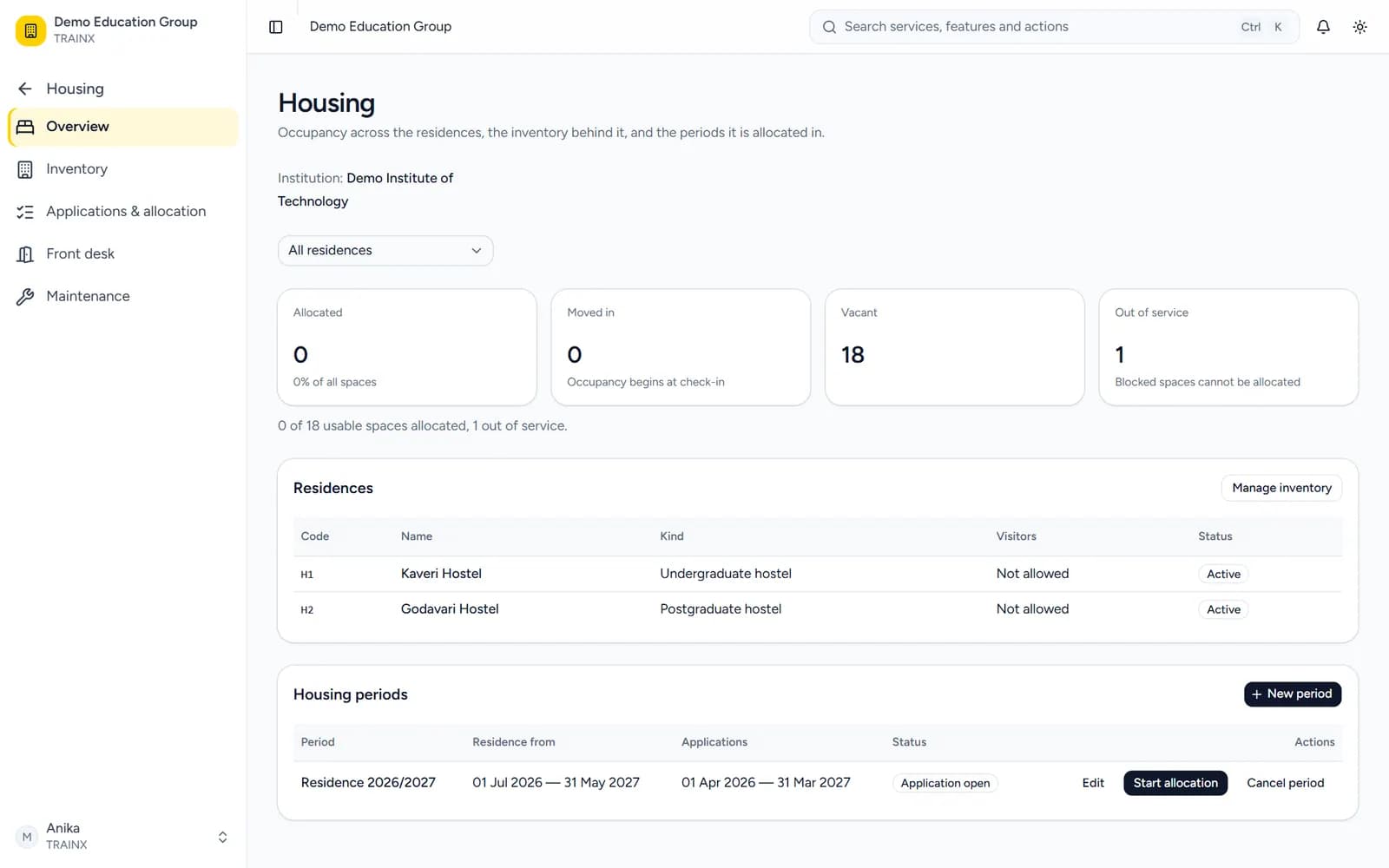The width and height of the screenshot is (1389, 868).
Task: Click Start allocation for Residence 2026/2027
Action: [x=1175, y=783]
